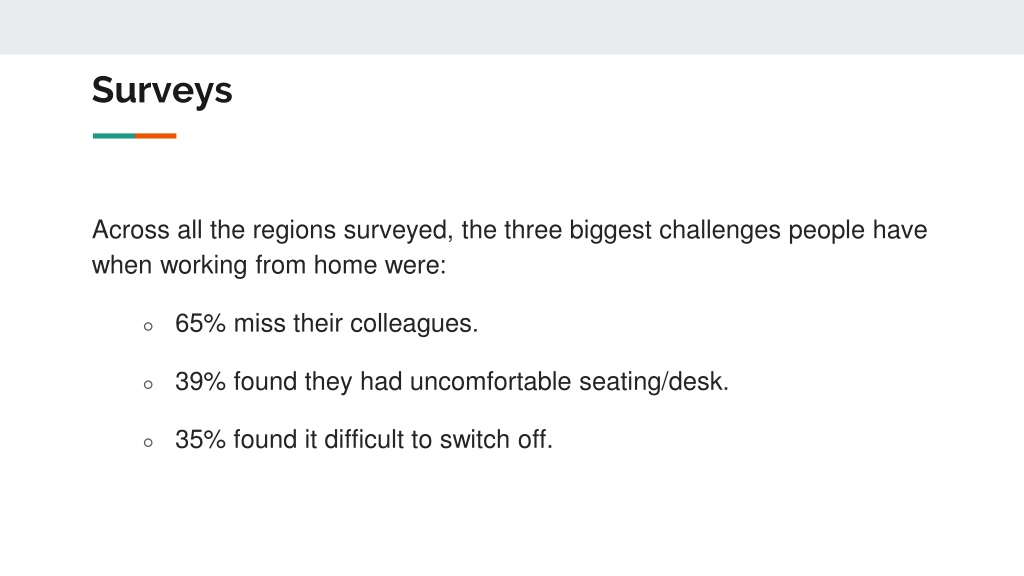Click the words "three biggest" in intro paragraph
This screenshot has height=576, width=1024.
click(578, 231)
